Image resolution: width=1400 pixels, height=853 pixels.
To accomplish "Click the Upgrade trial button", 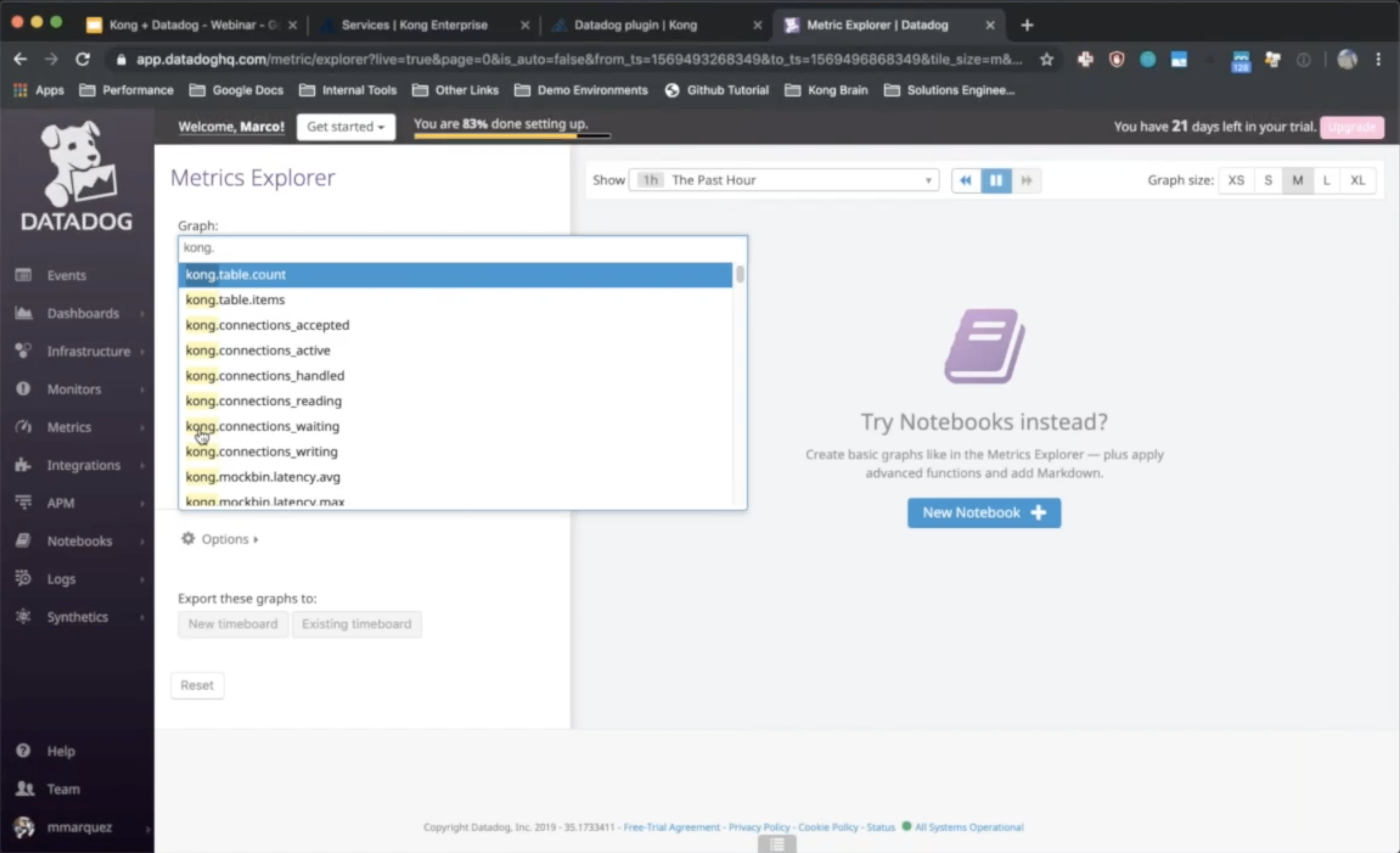I will [x=1352, y=126].
